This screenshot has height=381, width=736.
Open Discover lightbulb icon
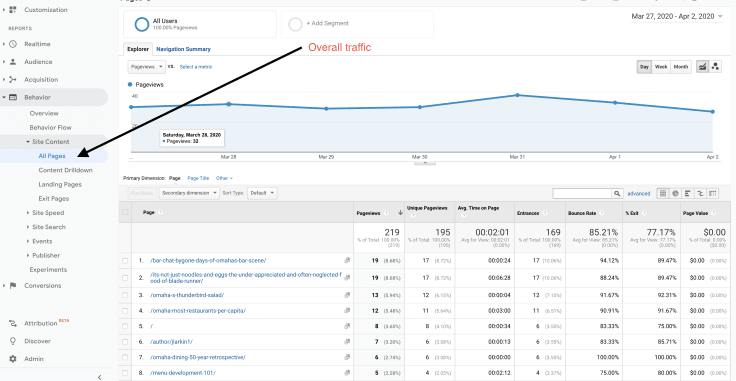(x=13, y=341)
